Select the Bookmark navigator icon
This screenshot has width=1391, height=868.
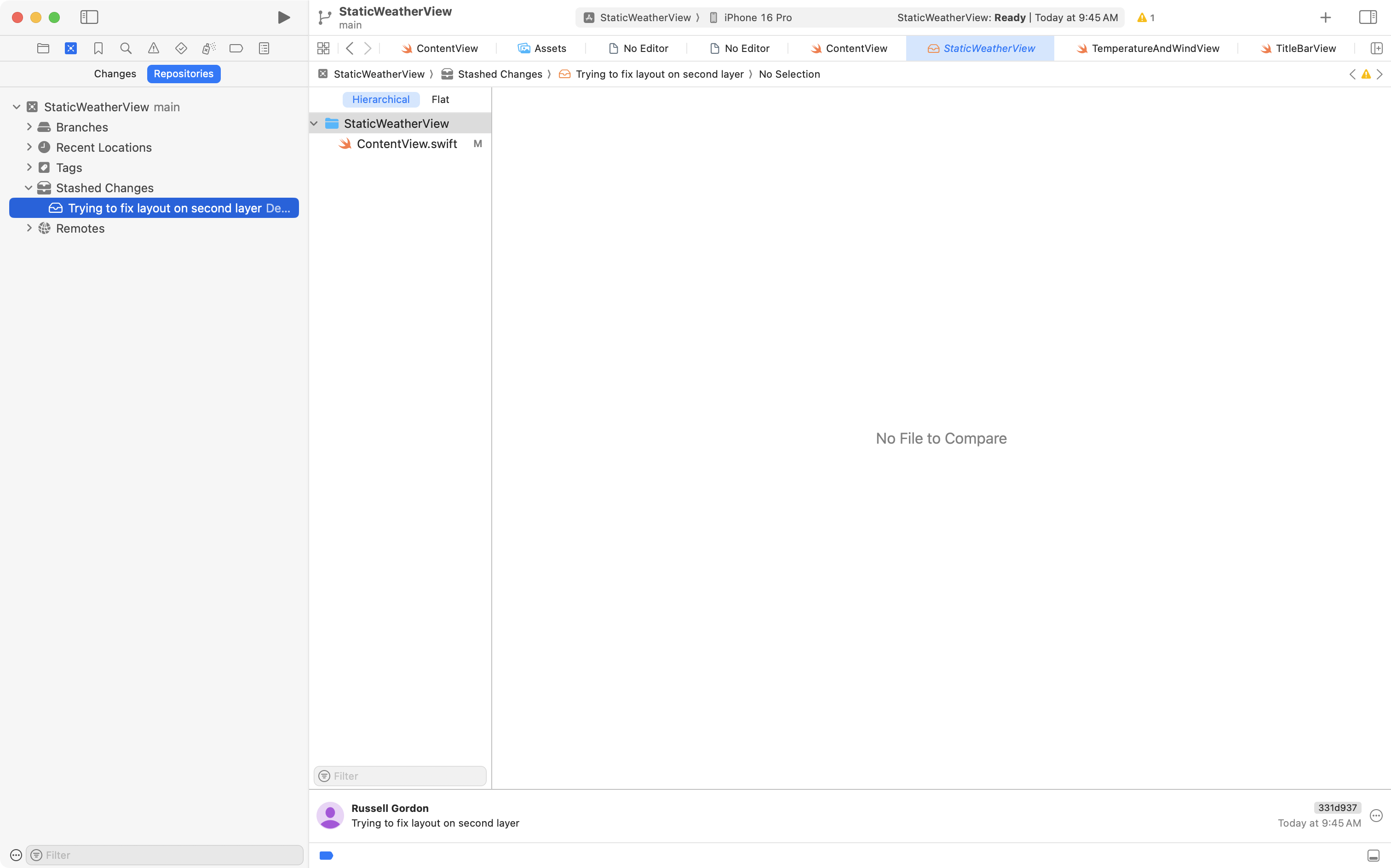(x=98, y=48)
